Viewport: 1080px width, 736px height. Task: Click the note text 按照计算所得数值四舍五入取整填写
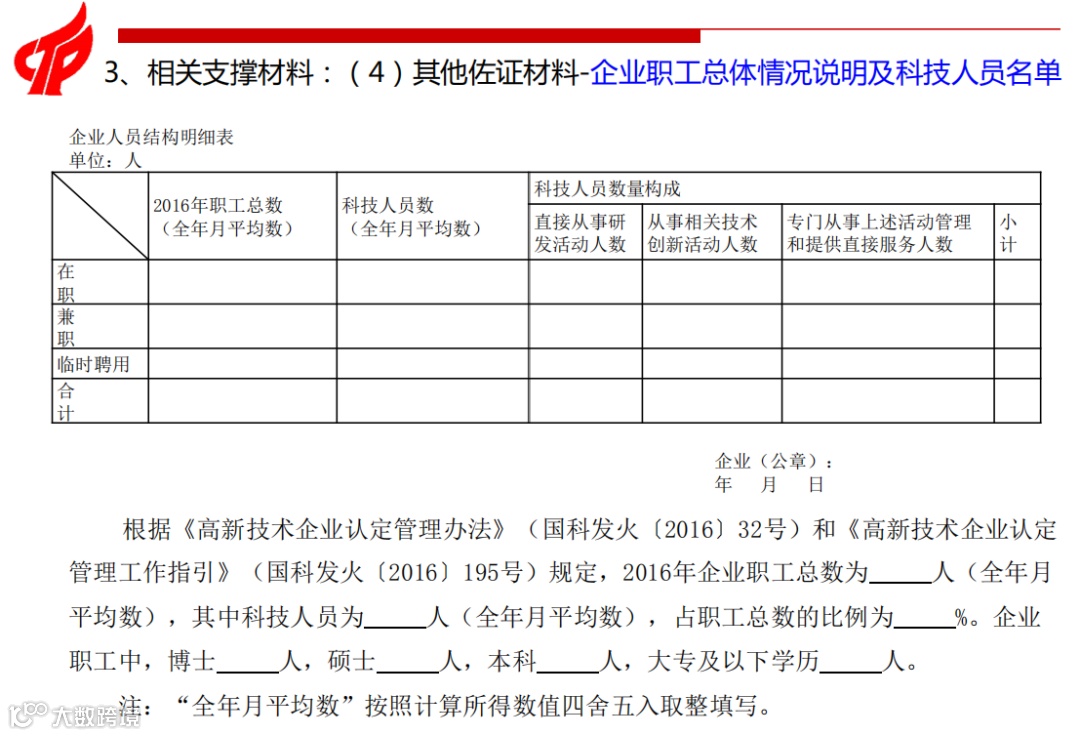coord(561,706)
